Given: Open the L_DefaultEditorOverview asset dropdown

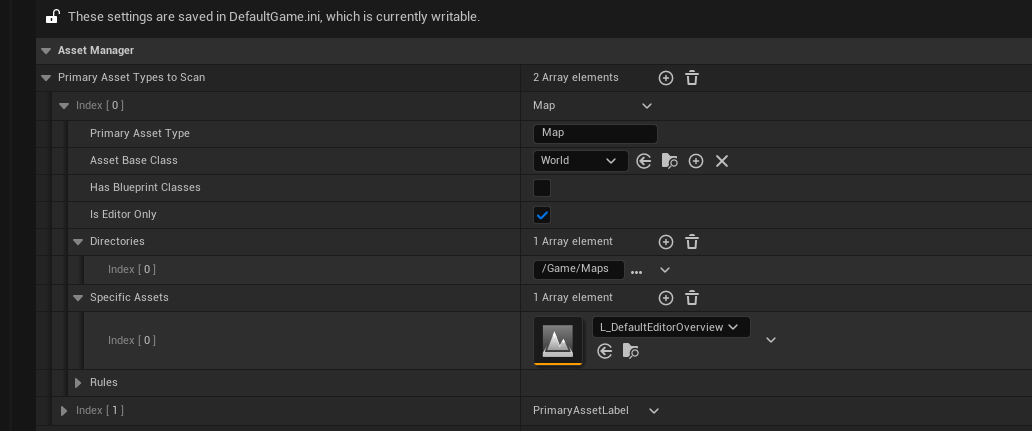Looking at the screenshot, I should click(670, 327).
